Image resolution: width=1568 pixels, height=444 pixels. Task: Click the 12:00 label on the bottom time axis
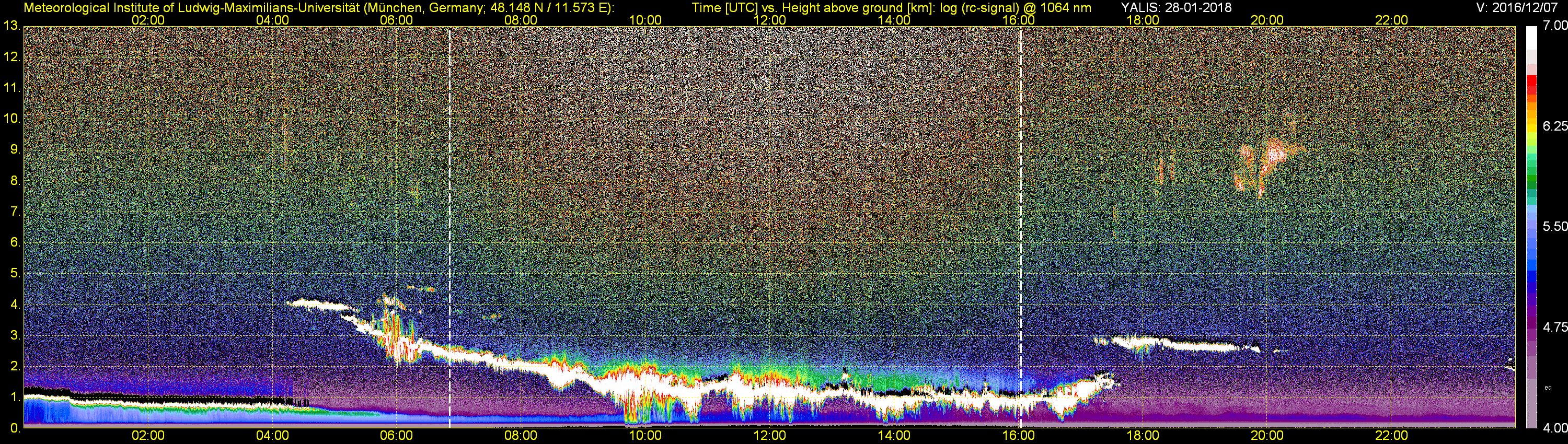coord(769,436)
